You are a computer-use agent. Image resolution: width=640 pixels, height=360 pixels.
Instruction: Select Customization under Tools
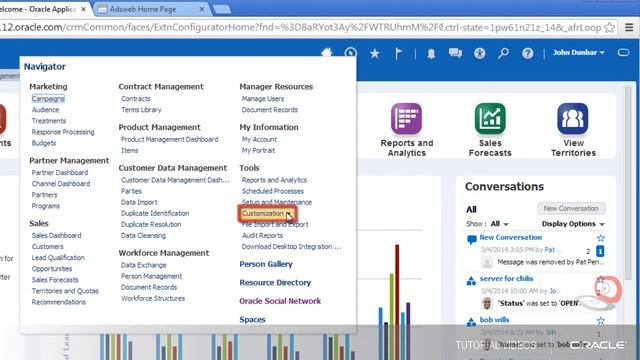(x=263, y=213)
